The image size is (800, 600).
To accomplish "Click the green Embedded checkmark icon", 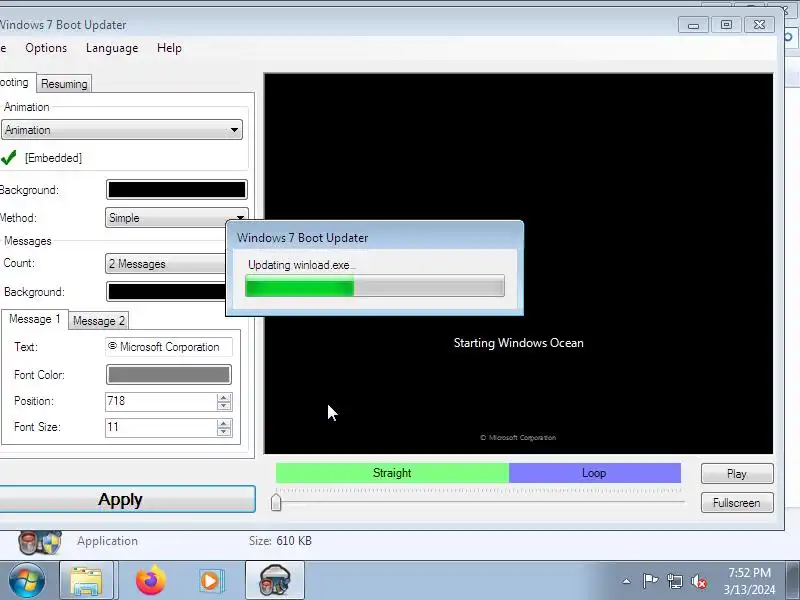I will (x=9, y=158).
